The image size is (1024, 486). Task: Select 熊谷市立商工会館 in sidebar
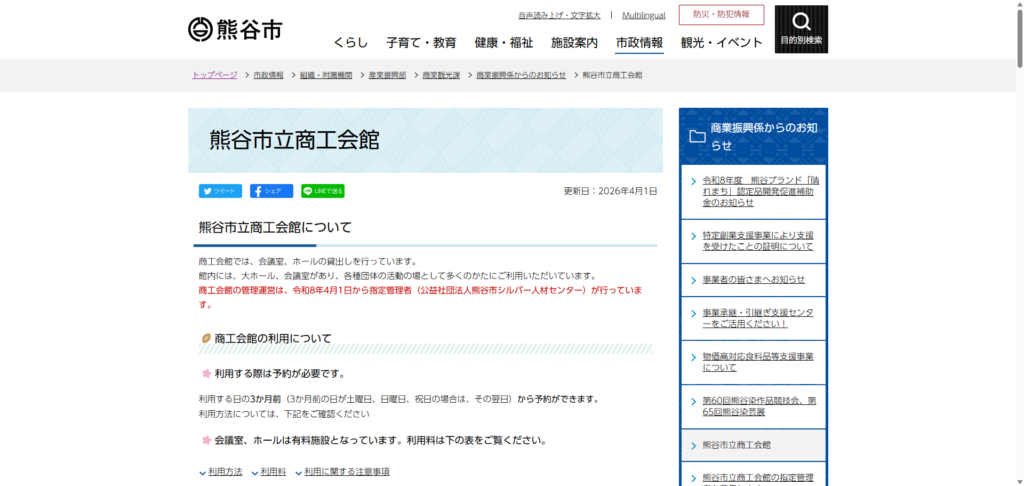click(753, 445)
